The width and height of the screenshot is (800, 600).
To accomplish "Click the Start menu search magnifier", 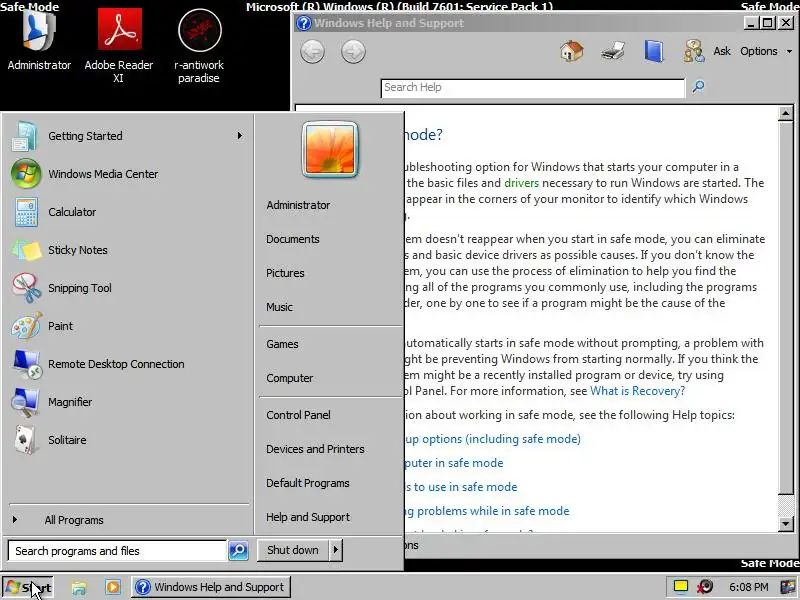I will pyautogui.click(x=238, y=550).
